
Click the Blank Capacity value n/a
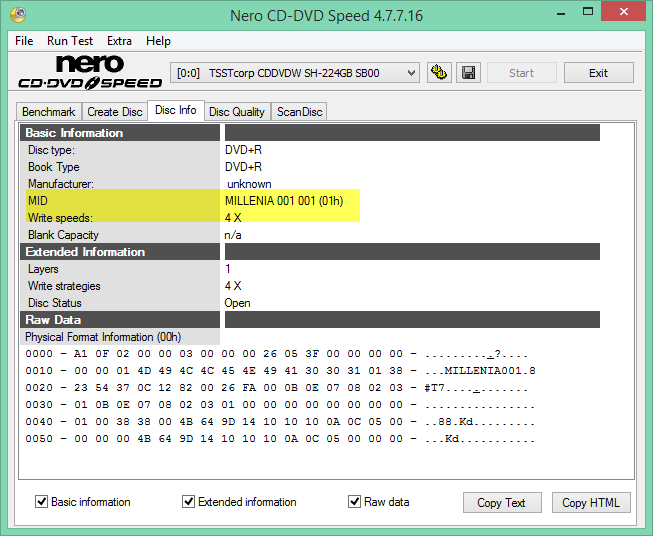(x=233, y=235)
